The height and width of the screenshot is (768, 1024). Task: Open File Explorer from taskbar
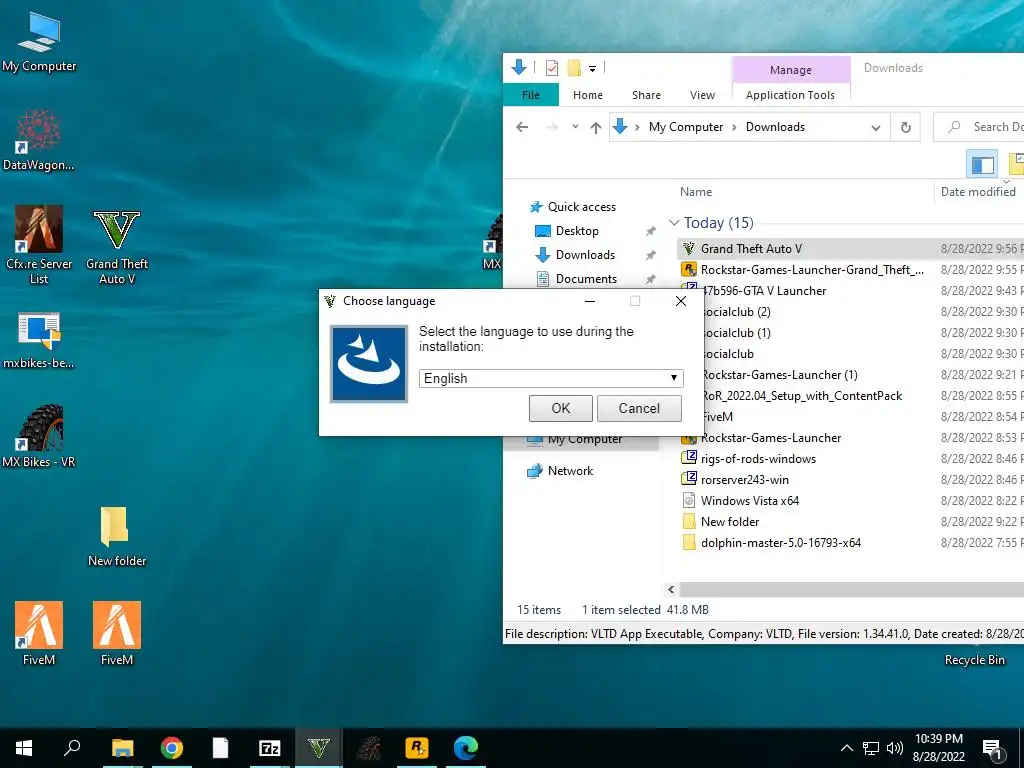coord(122,748)
